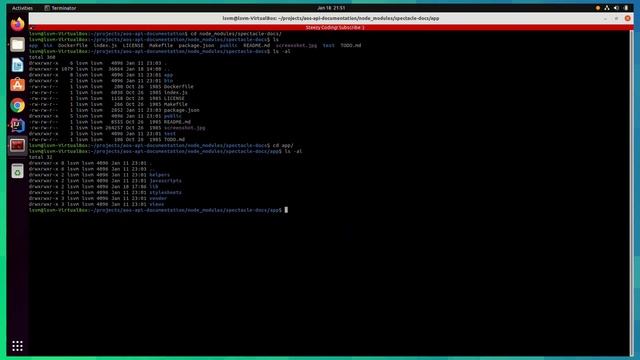Show Applications grid button

pyautogui.click(x=17, y=346)
